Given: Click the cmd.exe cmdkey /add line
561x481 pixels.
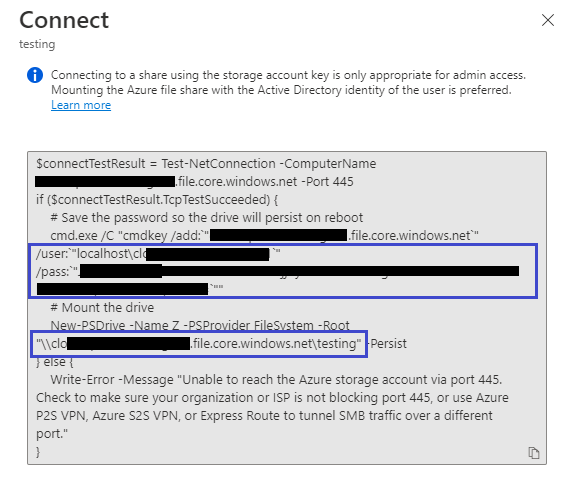Looking at the screenshot, I should (x=264, y=235).
